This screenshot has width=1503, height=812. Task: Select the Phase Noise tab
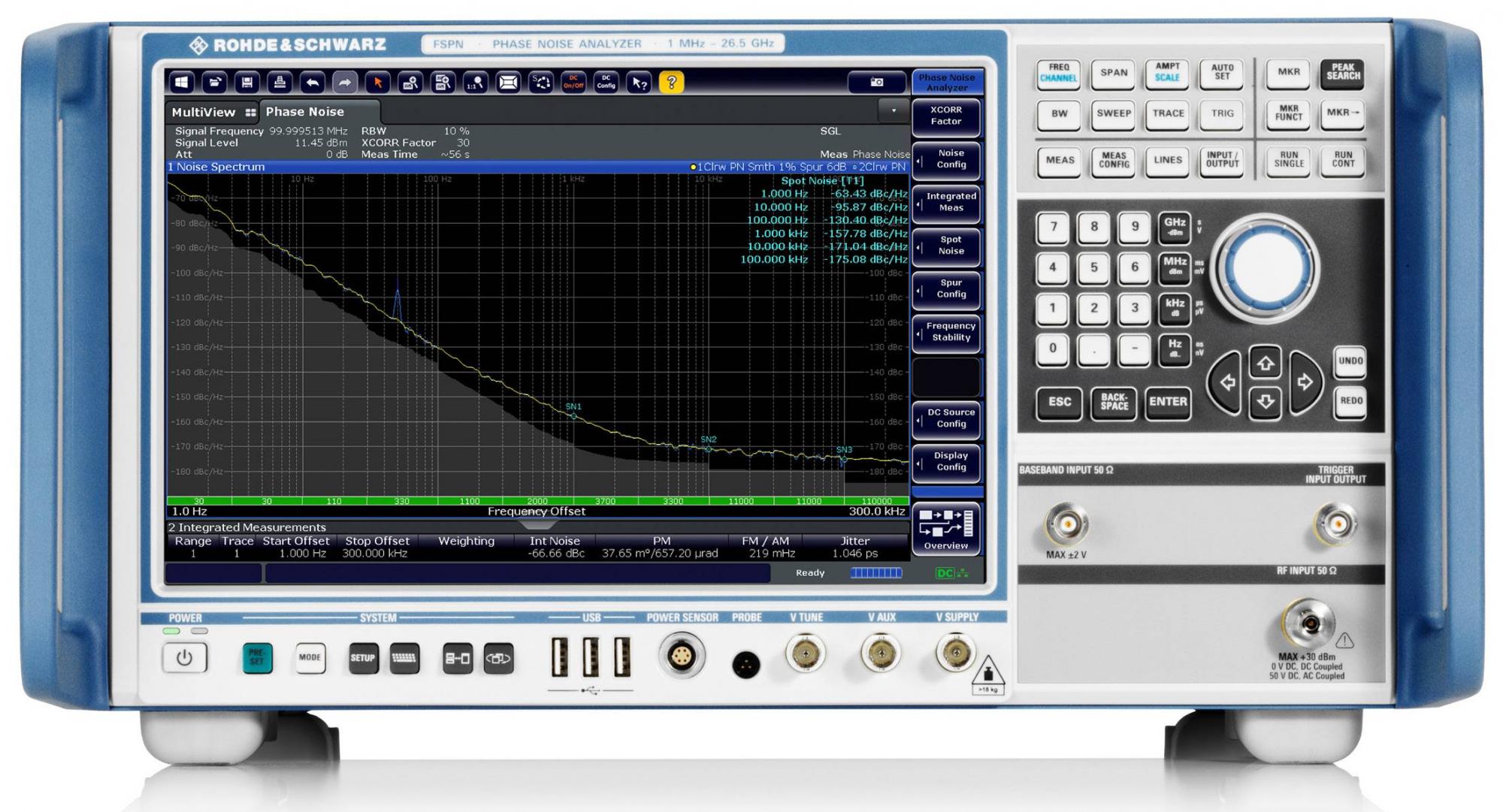pyautogui.click(x=305, y=112)
